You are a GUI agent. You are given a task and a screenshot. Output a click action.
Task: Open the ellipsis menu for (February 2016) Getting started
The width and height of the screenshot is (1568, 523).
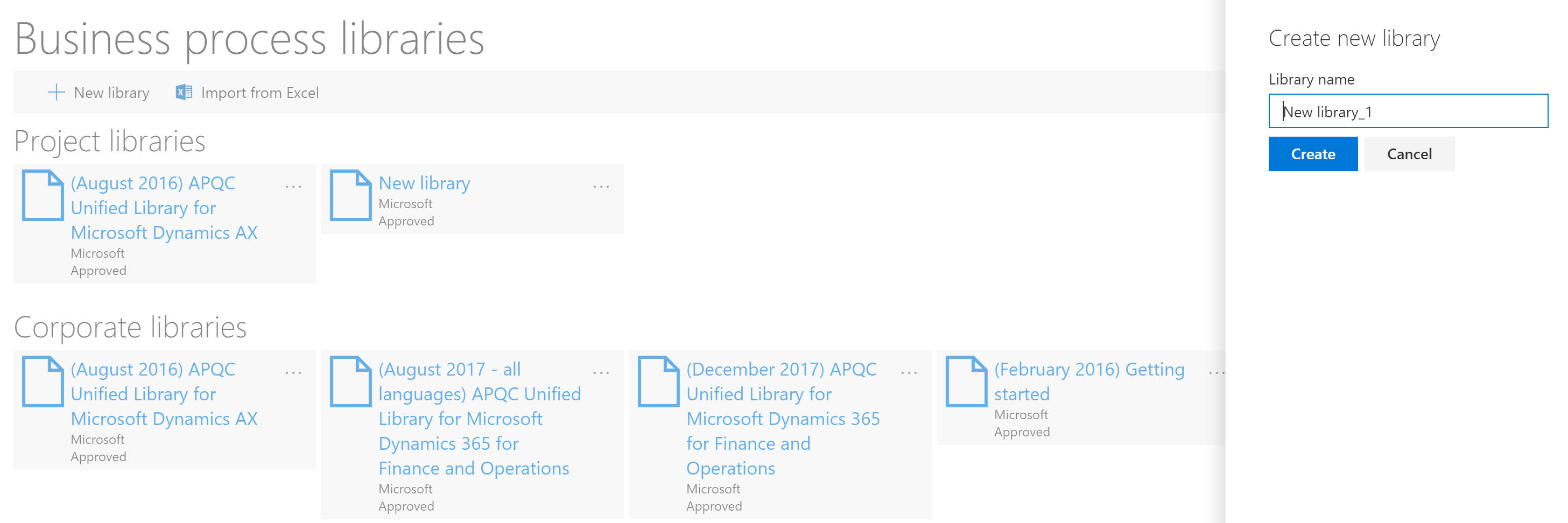pos(1217,372)
